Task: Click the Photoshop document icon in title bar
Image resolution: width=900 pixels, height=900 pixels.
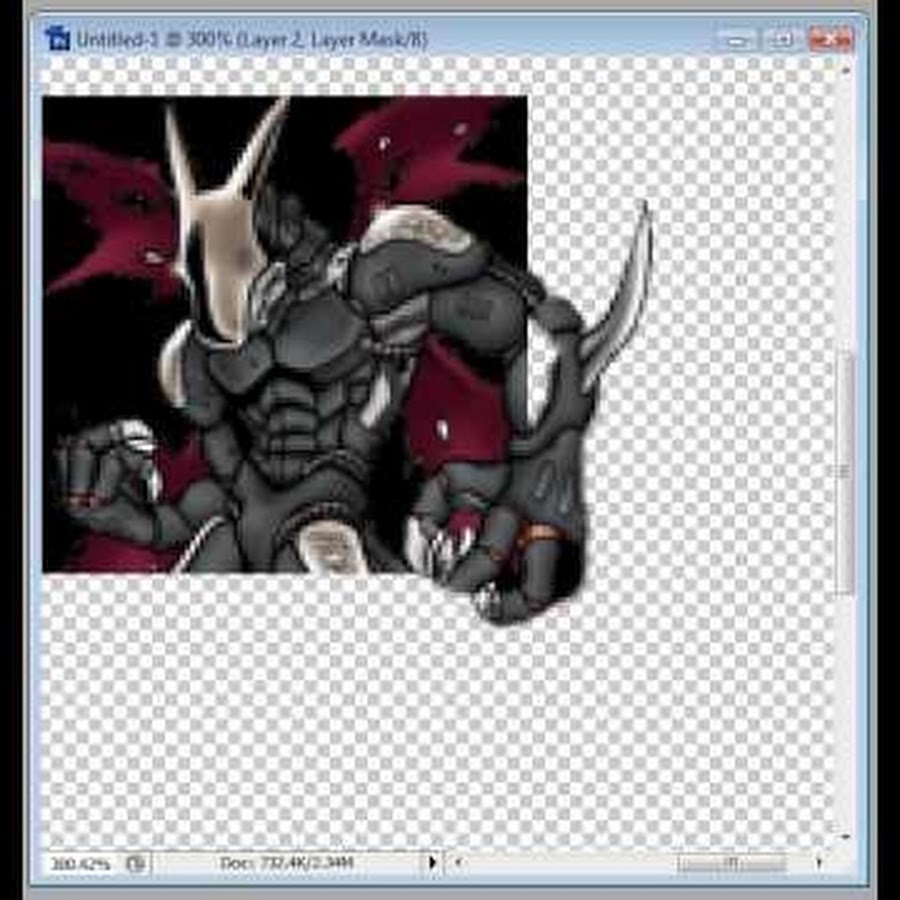Action: pos(57,39)
